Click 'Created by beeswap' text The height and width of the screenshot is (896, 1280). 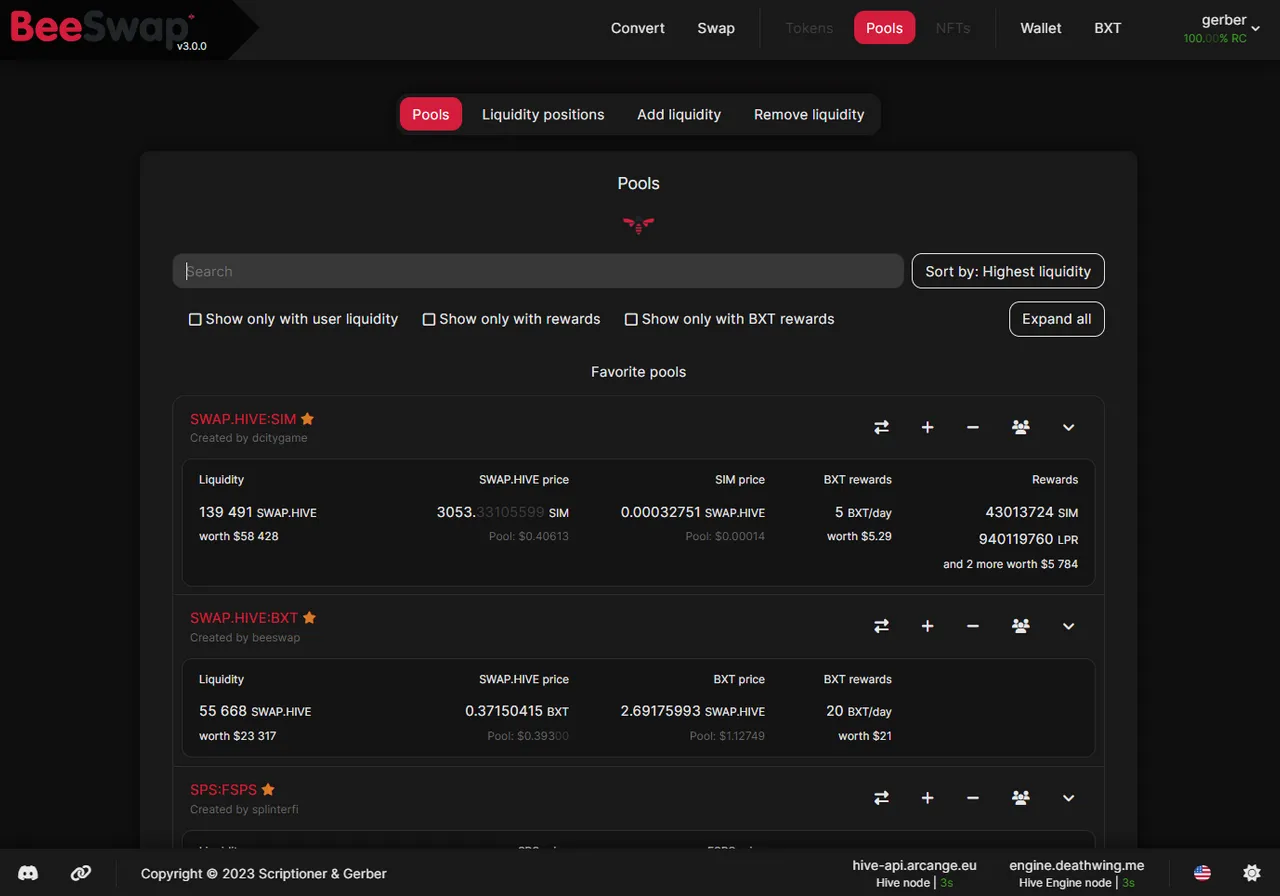[245, 637]
